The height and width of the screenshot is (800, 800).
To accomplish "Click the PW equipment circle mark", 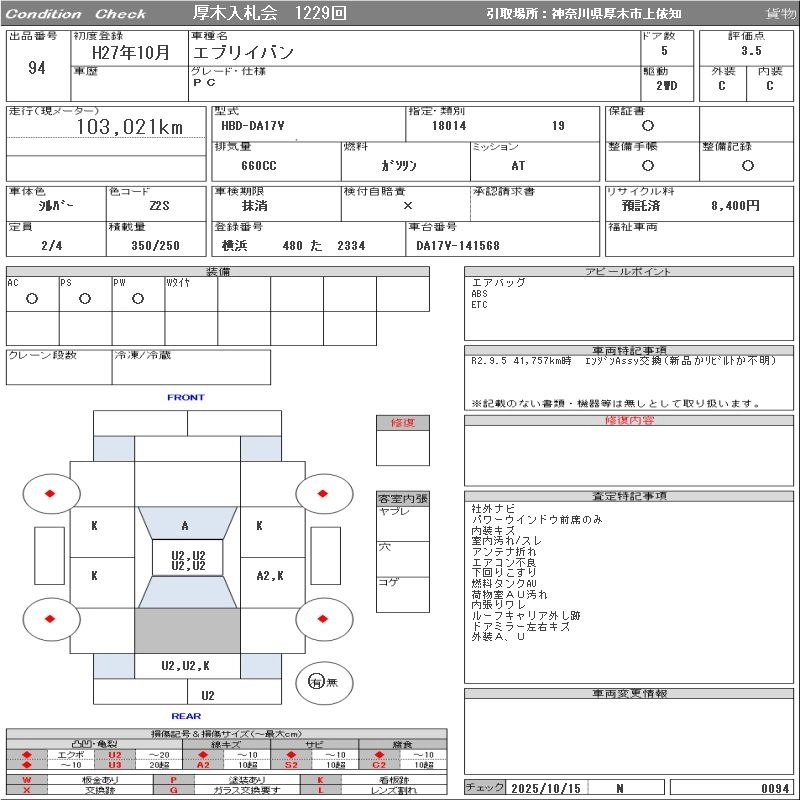I will coord(138,298).
